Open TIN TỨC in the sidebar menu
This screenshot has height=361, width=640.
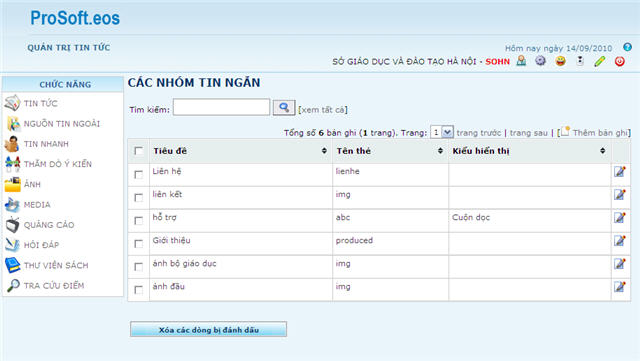point(40,103)
